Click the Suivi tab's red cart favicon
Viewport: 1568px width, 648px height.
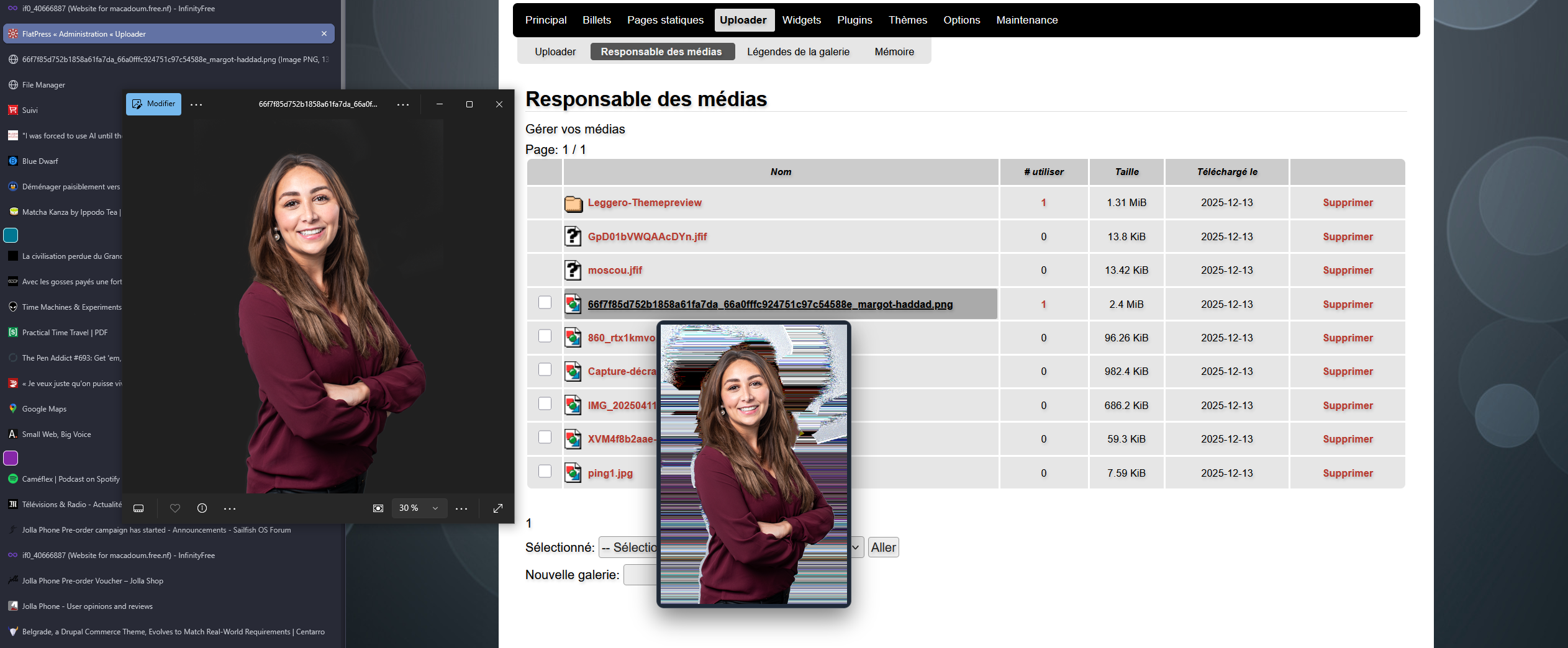pos(13,110)
